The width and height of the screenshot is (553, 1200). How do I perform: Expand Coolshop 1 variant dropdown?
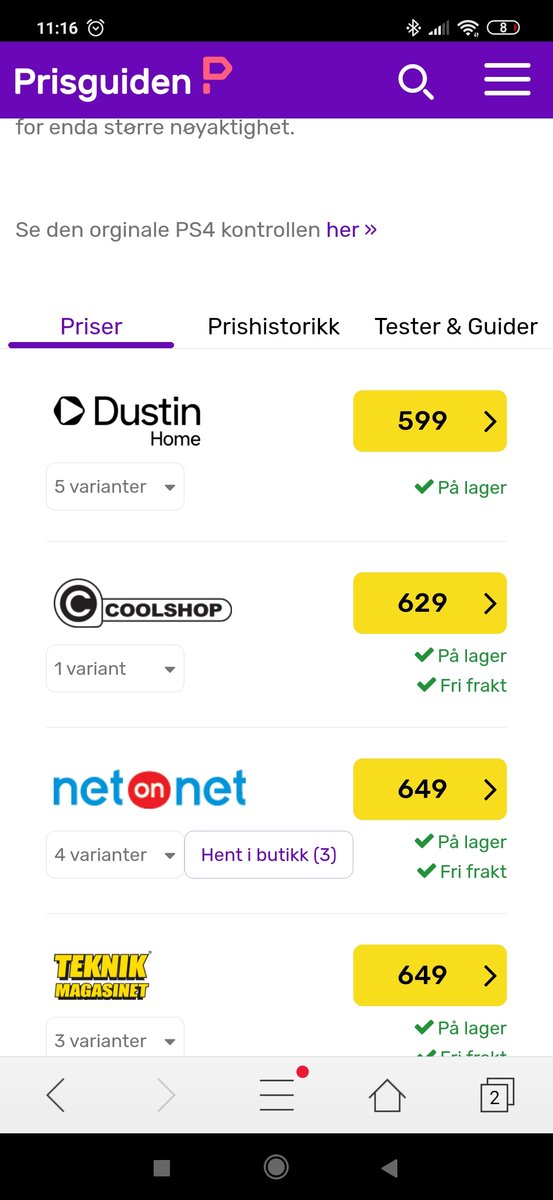click(115, 669)
